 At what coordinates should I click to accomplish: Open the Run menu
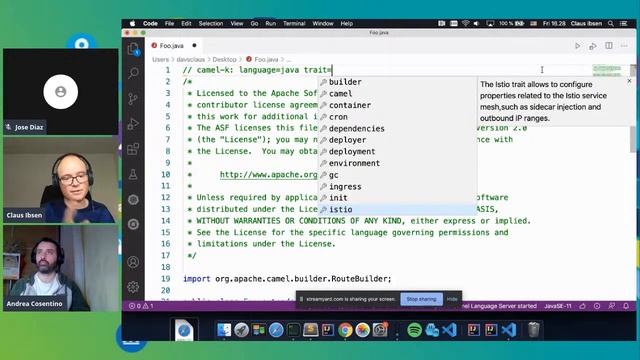[271, 24]
